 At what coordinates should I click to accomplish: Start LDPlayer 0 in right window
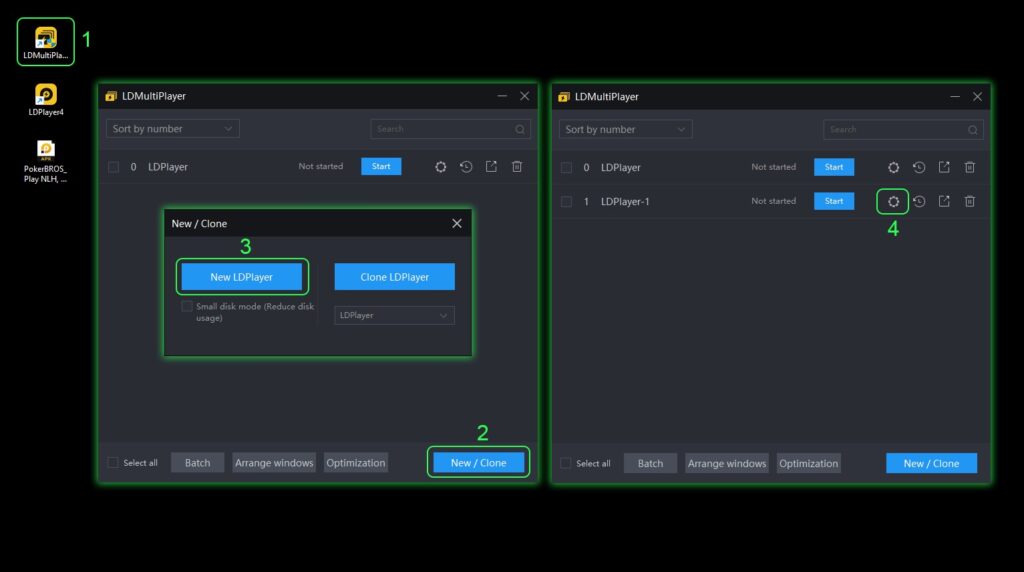coord(834,167)
